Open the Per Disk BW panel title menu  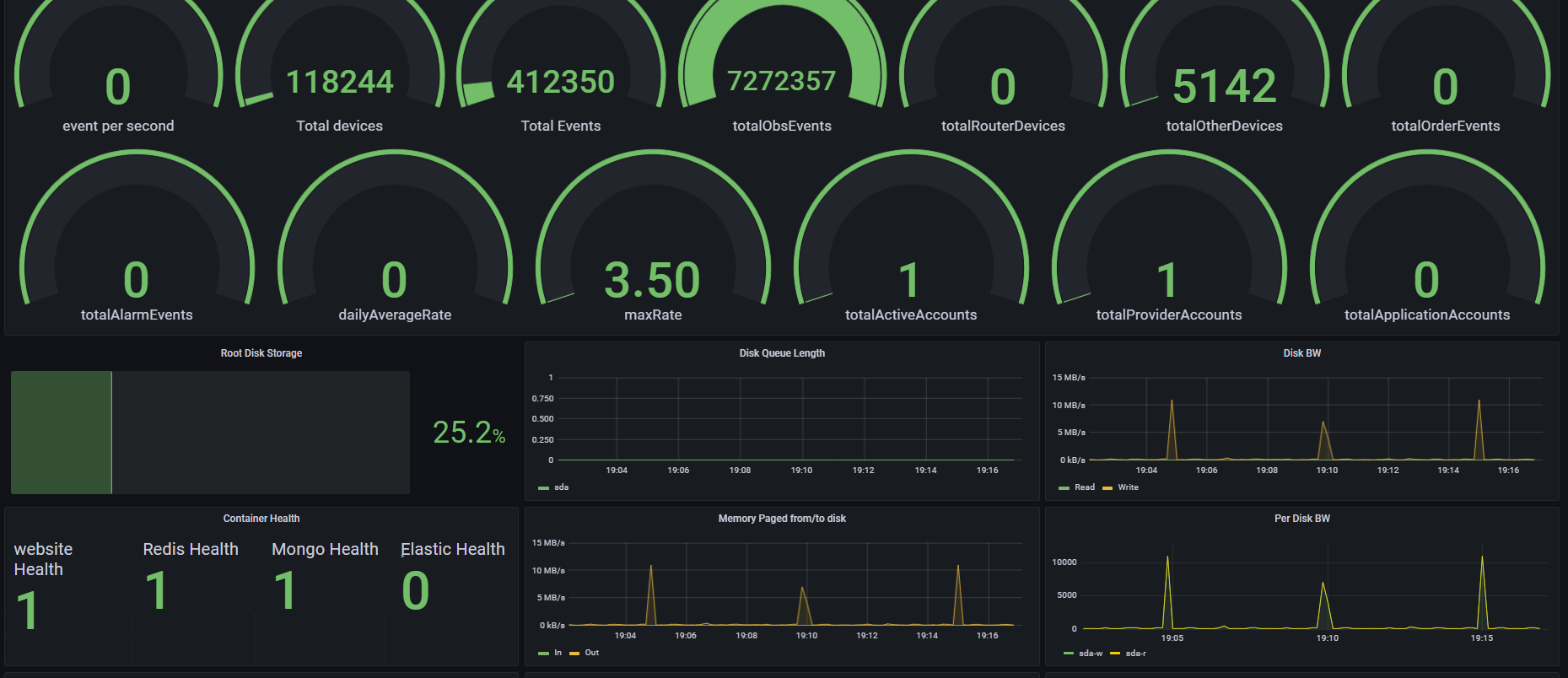click(1301, 519)
